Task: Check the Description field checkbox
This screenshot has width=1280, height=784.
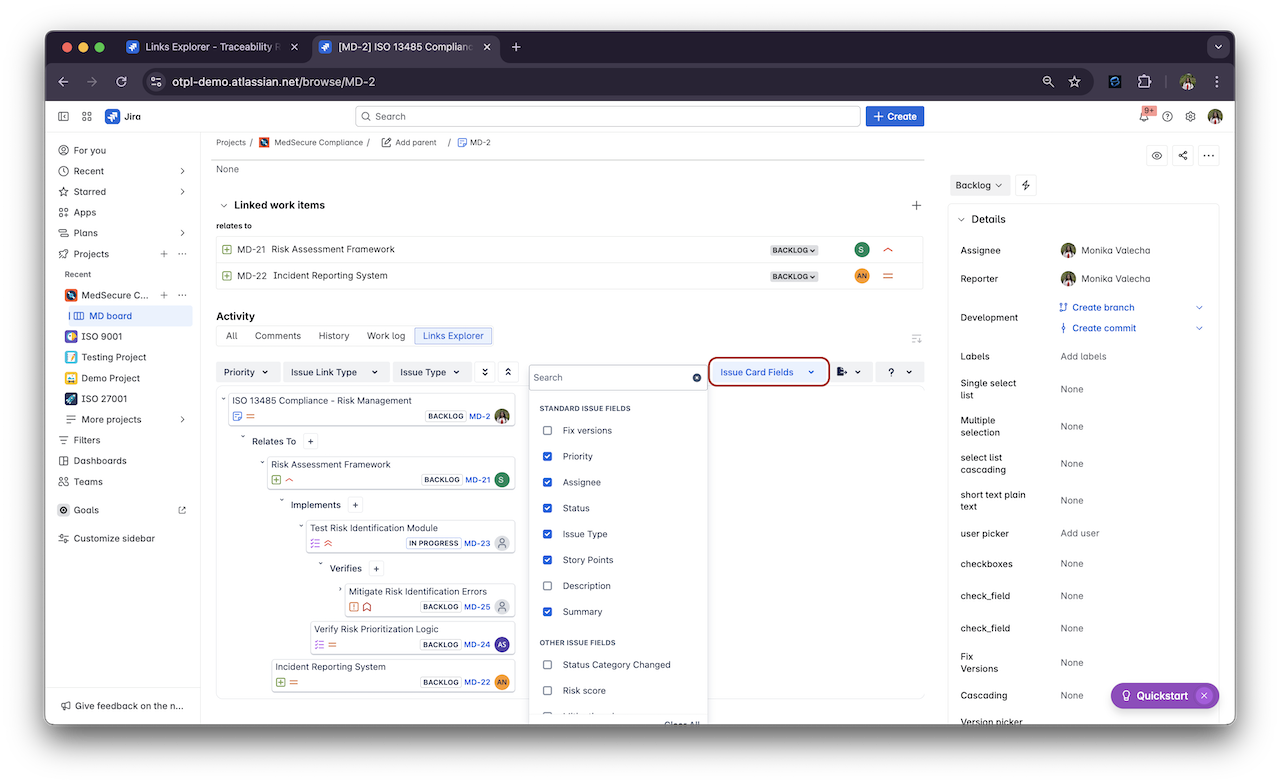Action: click(x=547, y=586)
